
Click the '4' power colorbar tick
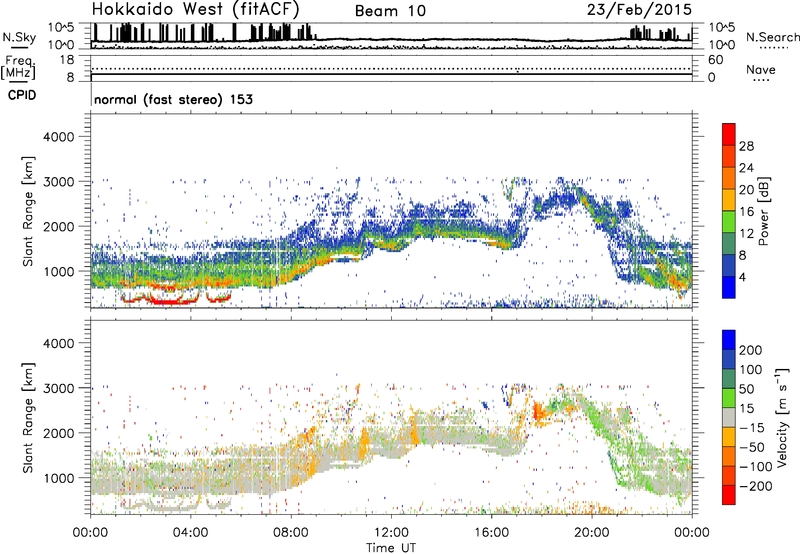(x=743, y=276)
